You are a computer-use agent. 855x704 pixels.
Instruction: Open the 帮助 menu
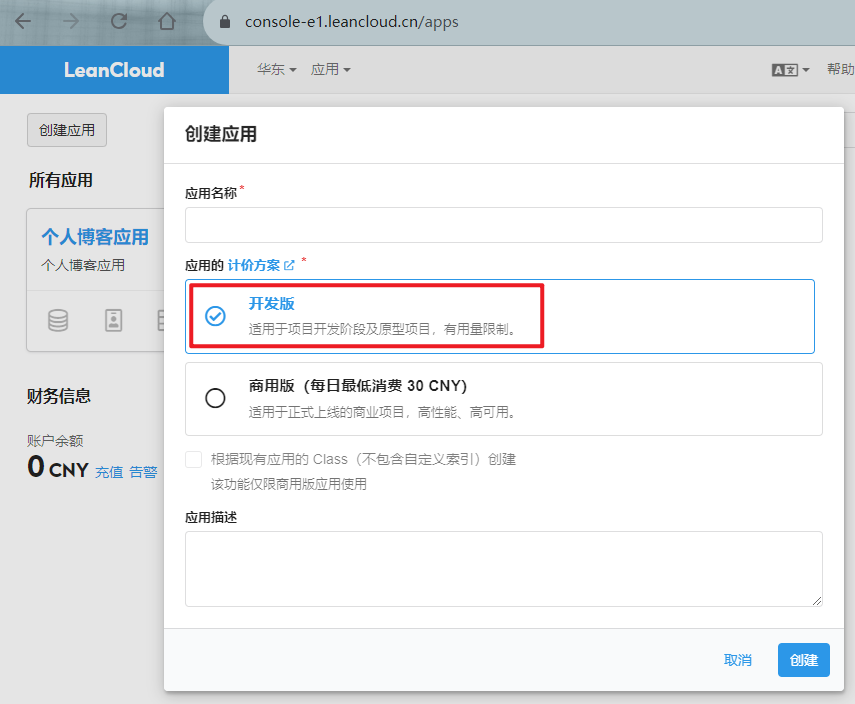[x=840, y=70]
